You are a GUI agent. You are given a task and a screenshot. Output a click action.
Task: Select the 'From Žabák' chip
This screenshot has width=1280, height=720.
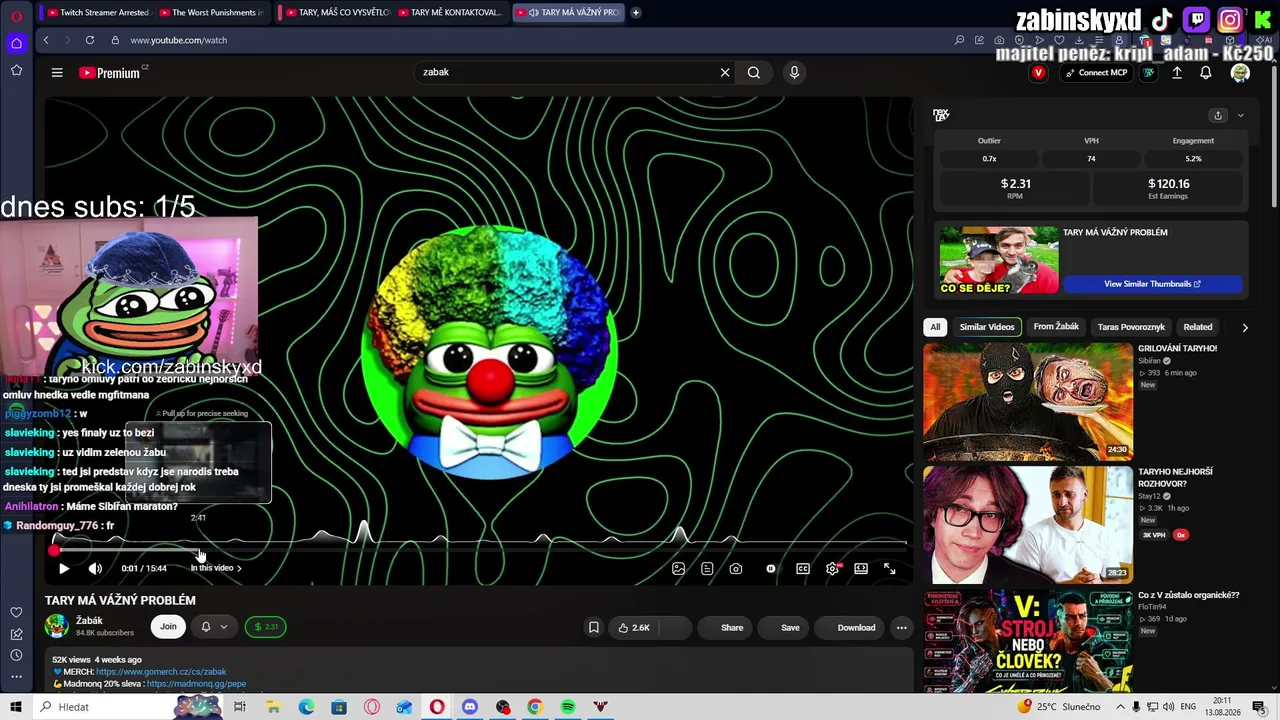pos(1056,327)
